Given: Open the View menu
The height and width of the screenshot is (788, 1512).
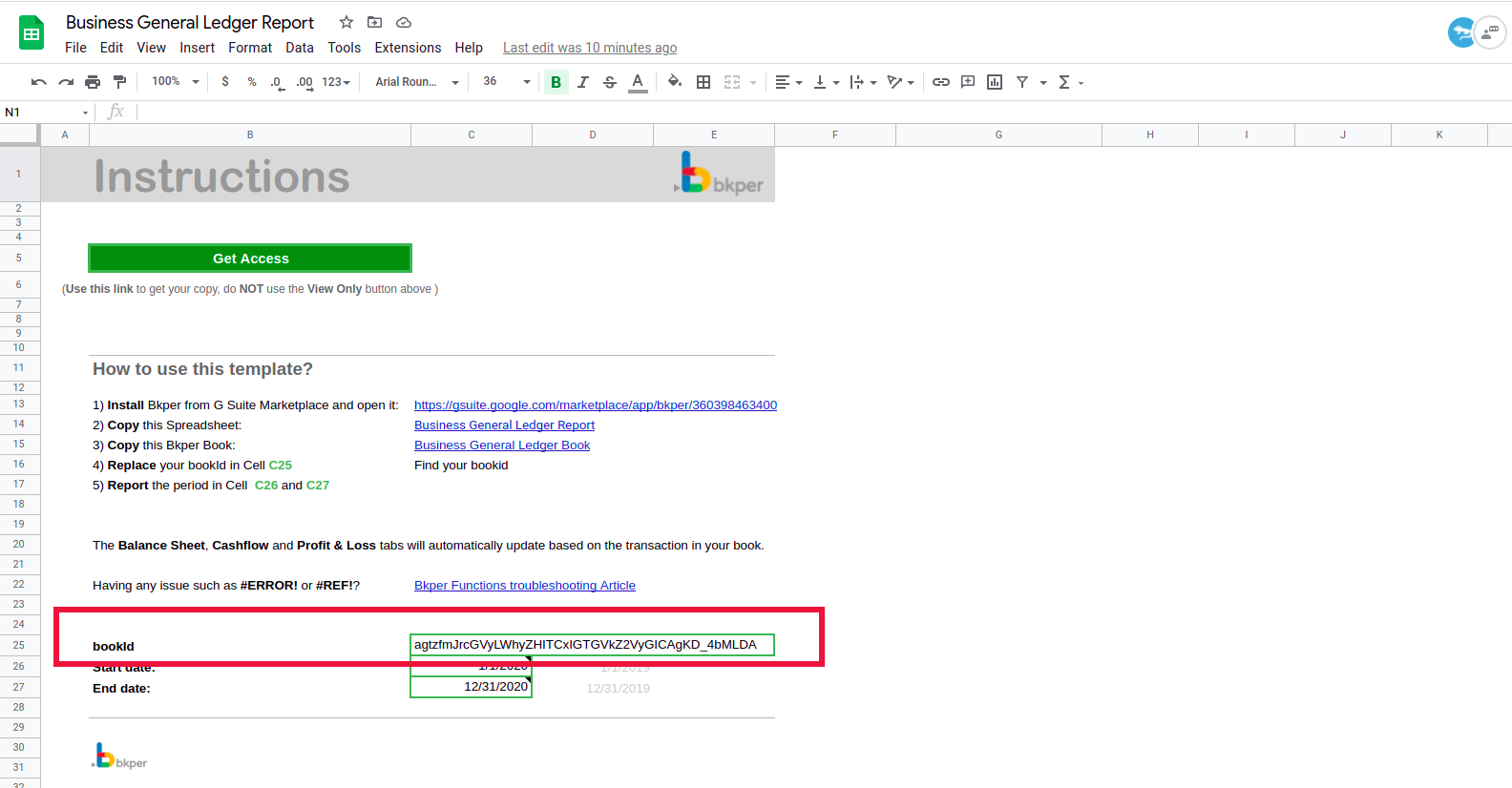Looking at the screenshot, I should pyautogui.click(x=151, y=48).
